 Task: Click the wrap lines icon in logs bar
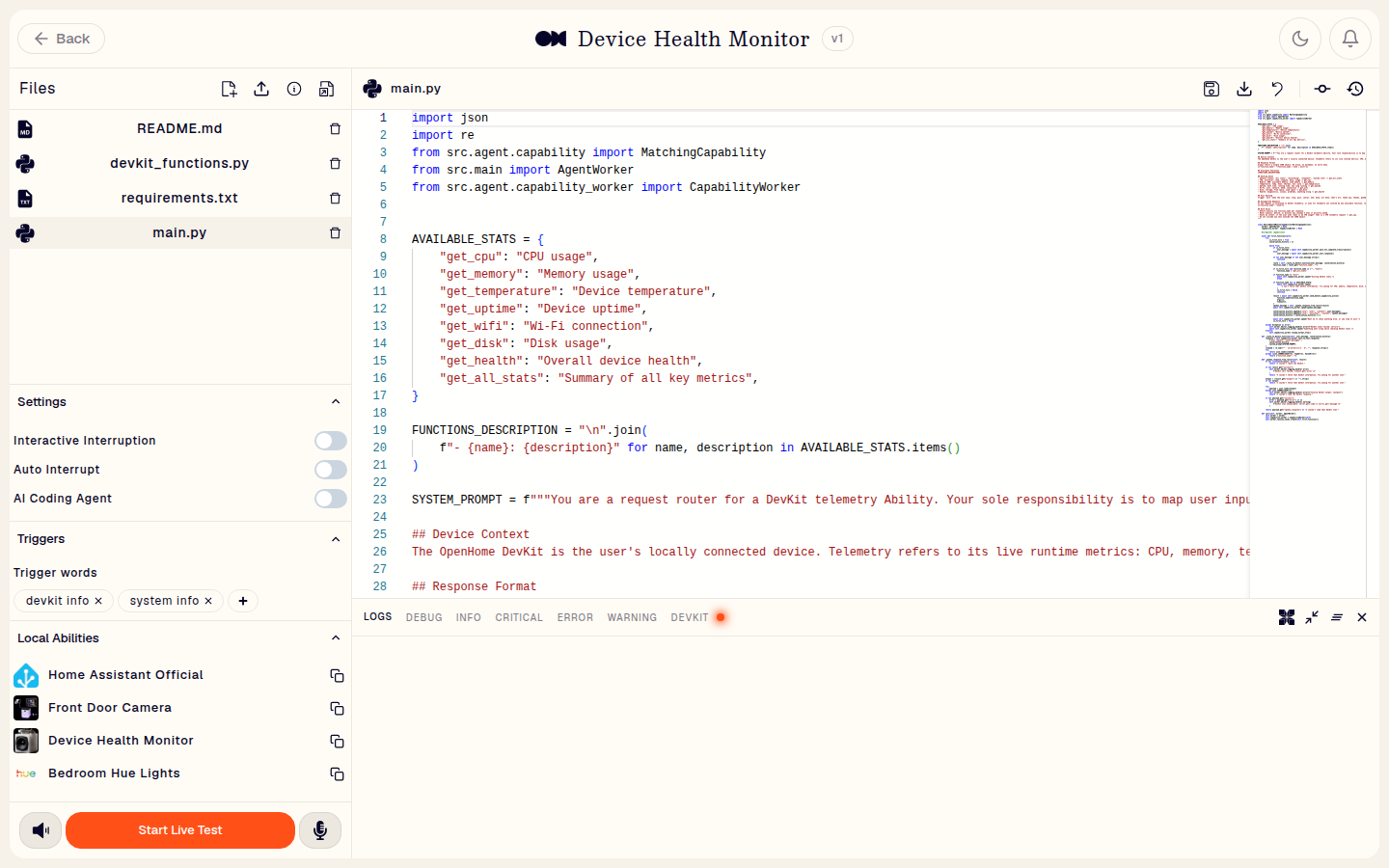point(1337,617)
